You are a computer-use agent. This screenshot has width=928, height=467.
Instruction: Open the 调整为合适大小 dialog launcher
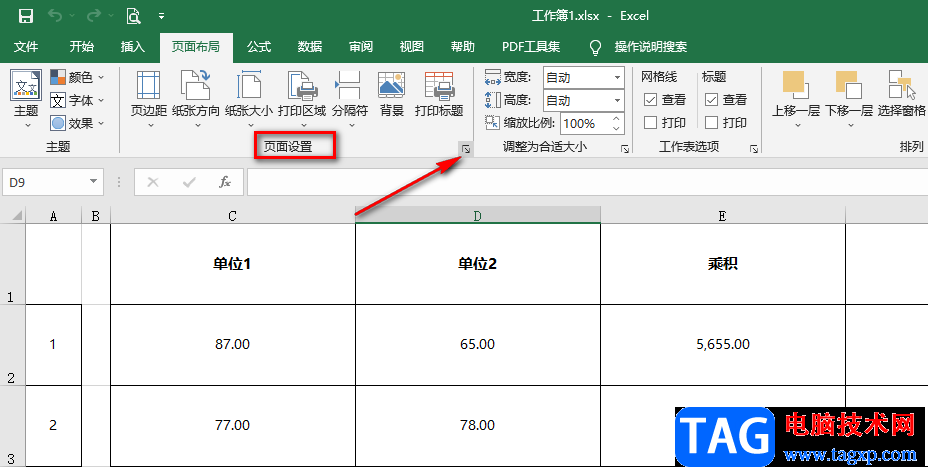click(625, 150)
